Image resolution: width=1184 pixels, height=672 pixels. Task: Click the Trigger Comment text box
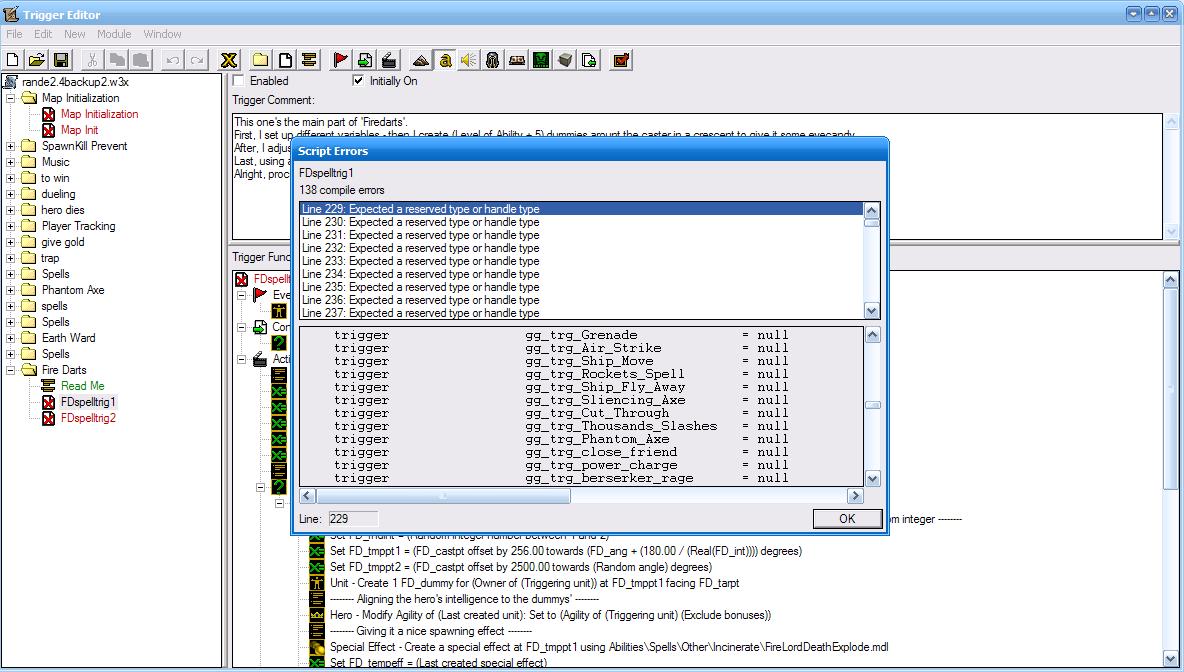pos(697,177)
